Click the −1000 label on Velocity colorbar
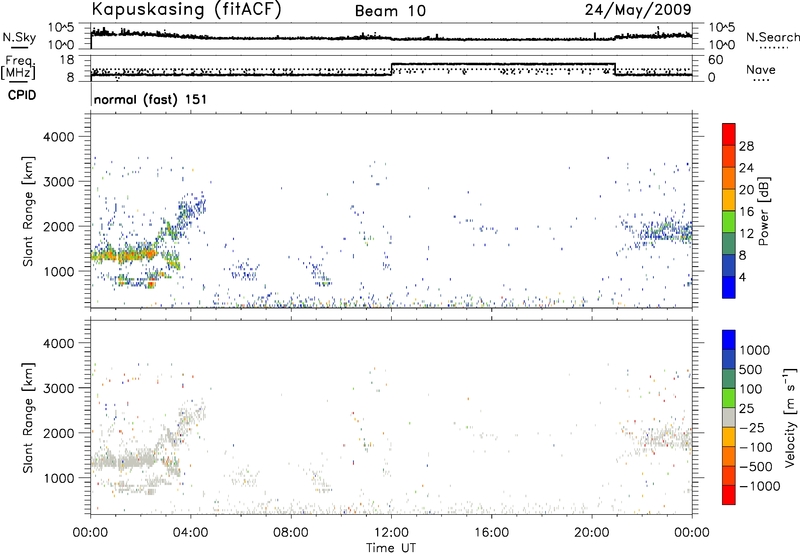The height and width of the screenshot is (554, 800). 760,486
